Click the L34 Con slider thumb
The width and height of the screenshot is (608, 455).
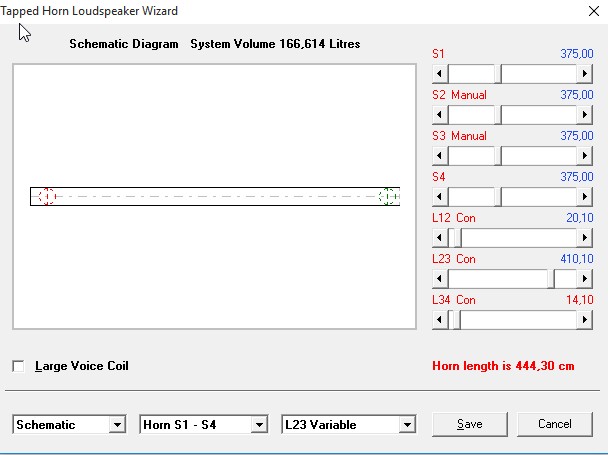pyautogui.click(x=457, y=320)
